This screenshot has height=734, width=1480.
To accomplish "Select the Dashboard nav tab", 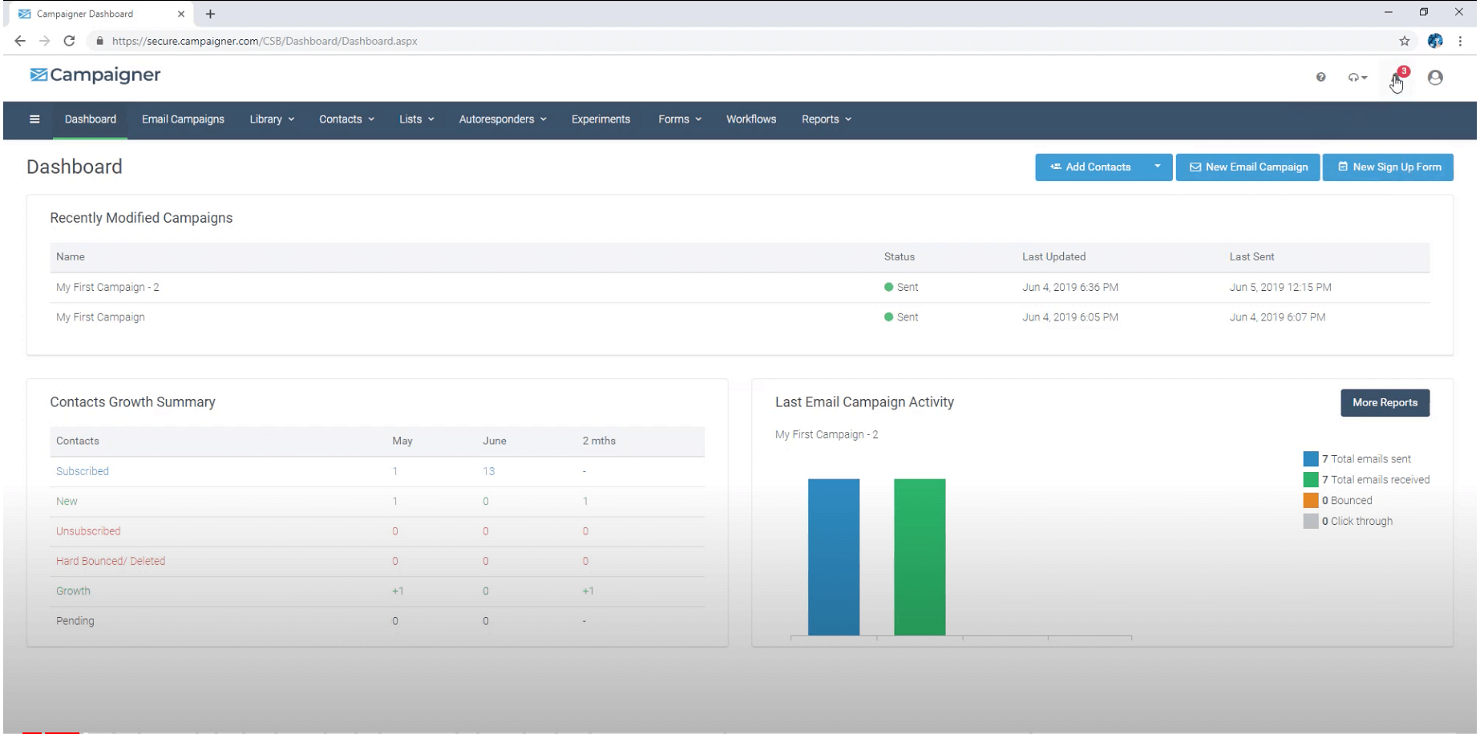I will coord(91,119).
